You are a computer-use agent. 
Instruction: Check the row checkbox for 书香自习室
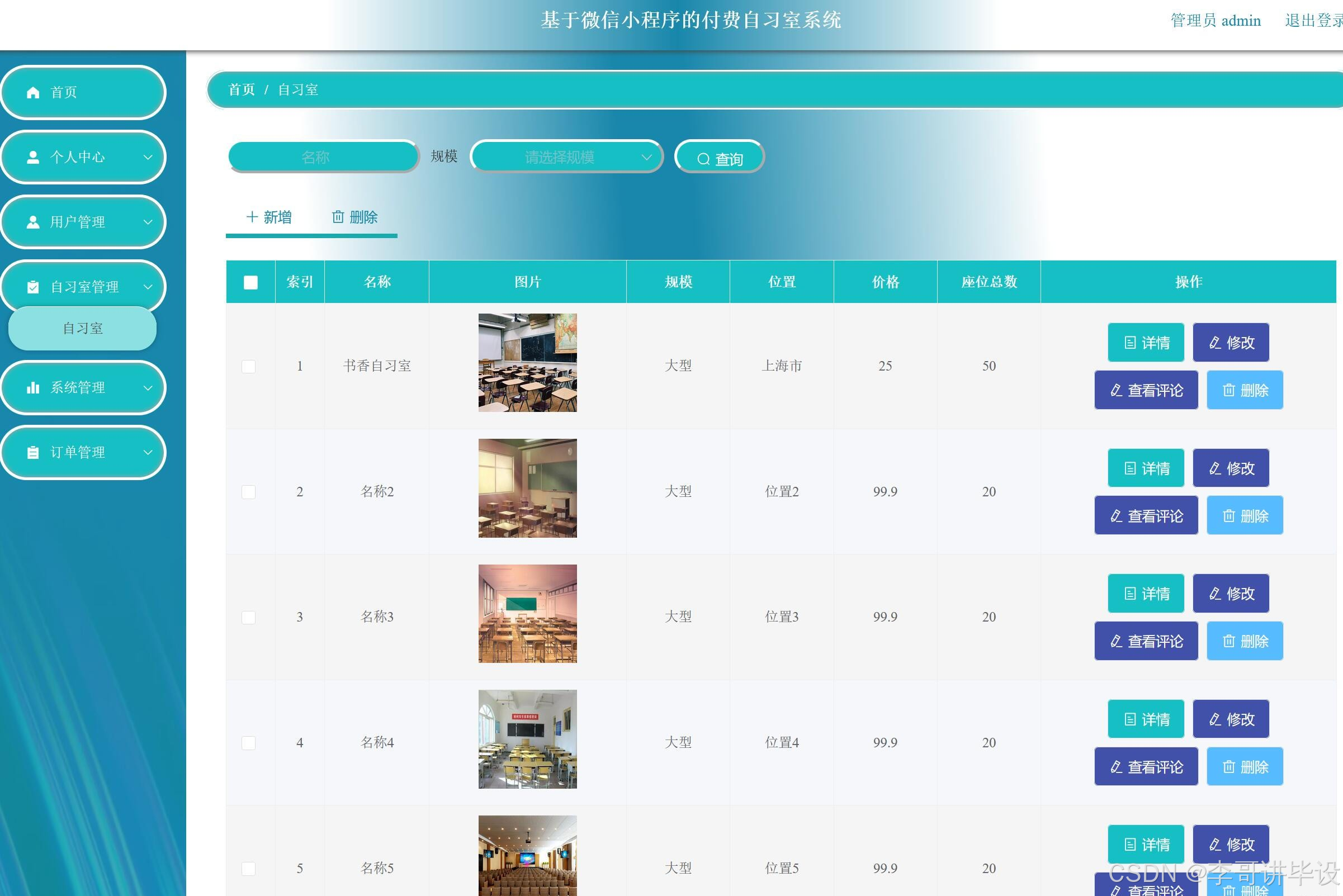(249, 366)
